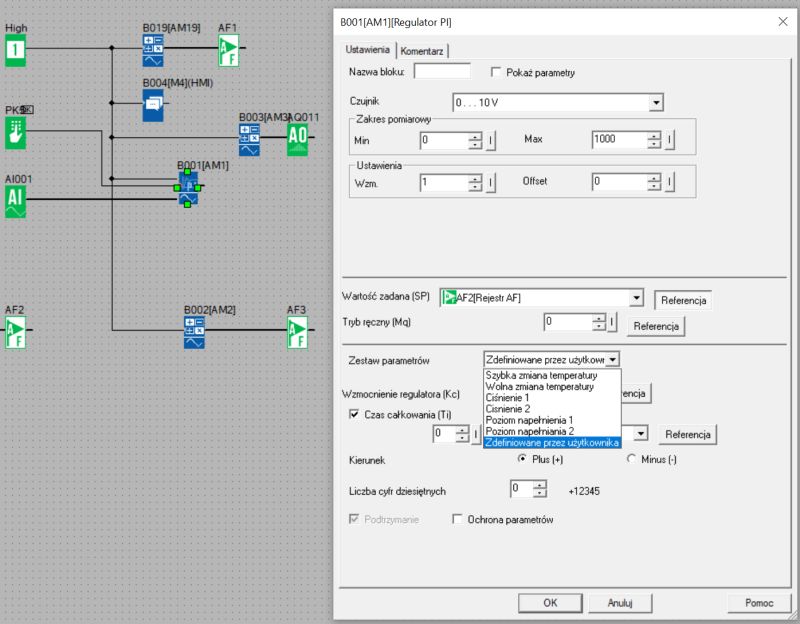Enable the Pokaż parametry checkbox
This screenshot has width=800, height=624.
[495, 72]
